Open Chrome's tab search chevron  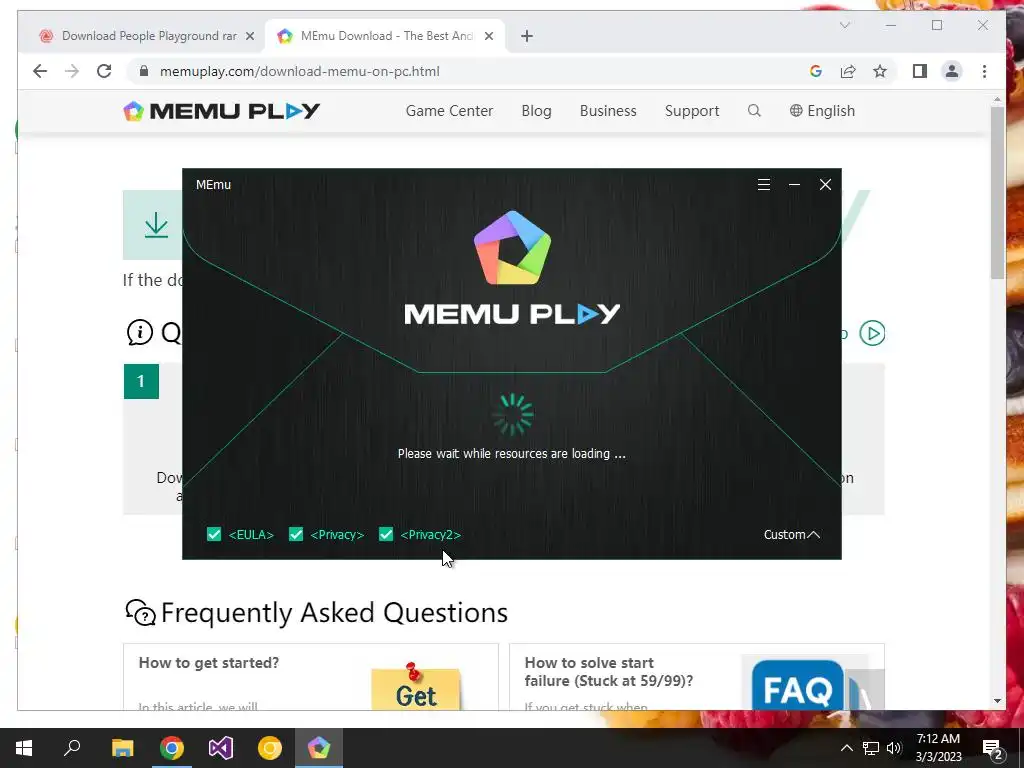pyautogui.click(x=844, y=25)
